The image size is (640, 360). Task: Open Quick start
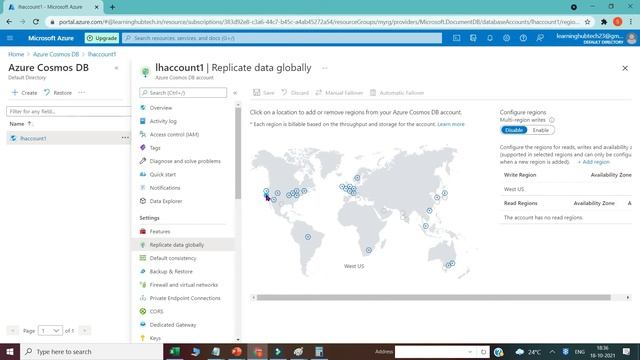click(162, 174)
